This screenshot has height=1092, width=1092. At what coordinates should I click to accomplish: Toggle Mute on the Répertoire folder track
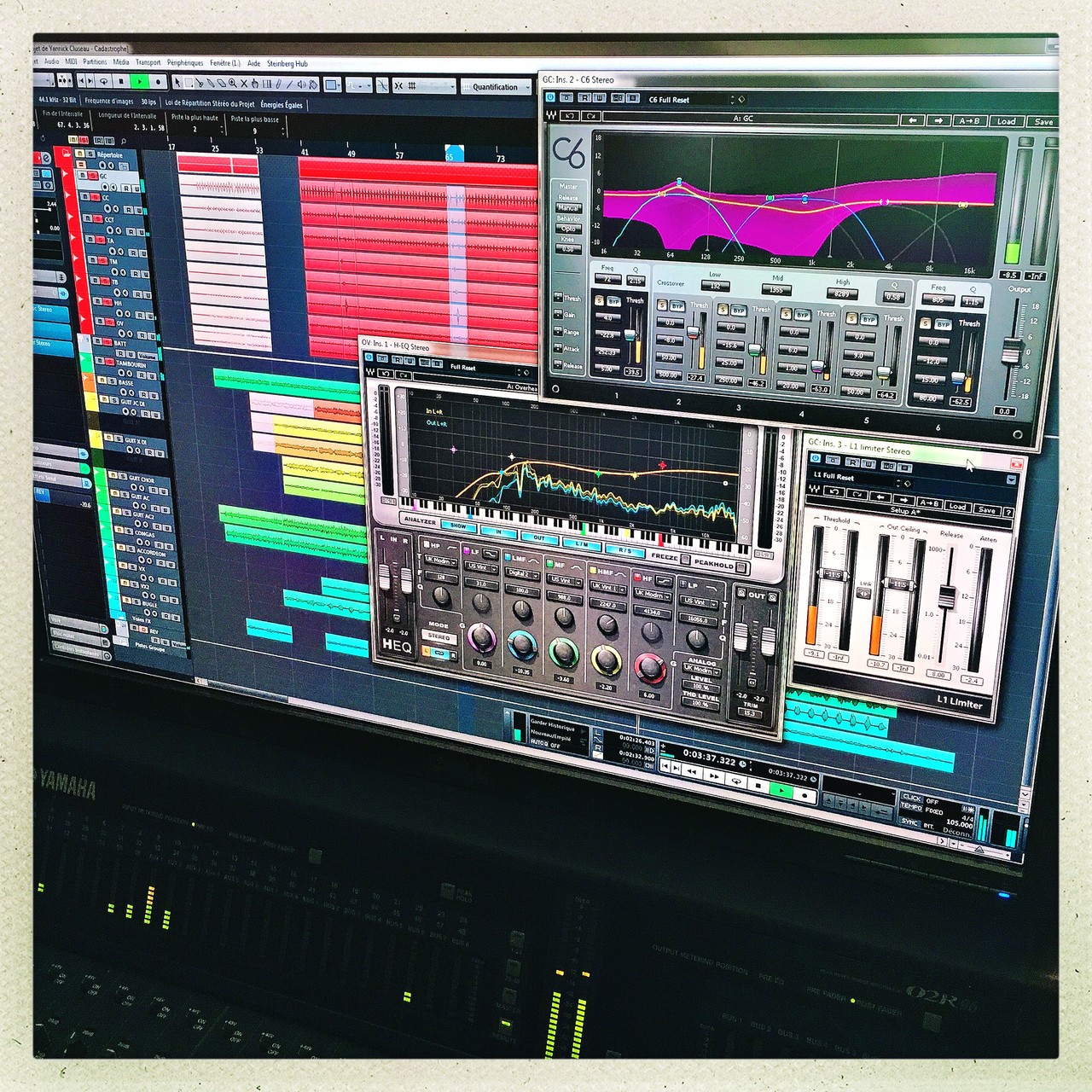click(x=79, y=154)
